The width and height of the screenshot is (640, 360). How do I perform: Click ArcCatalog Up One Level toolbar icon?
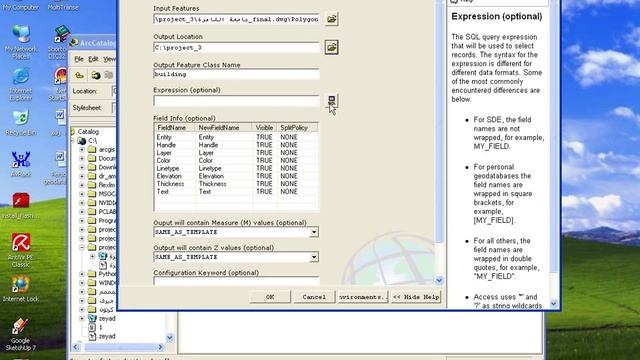tap(80, 75)
